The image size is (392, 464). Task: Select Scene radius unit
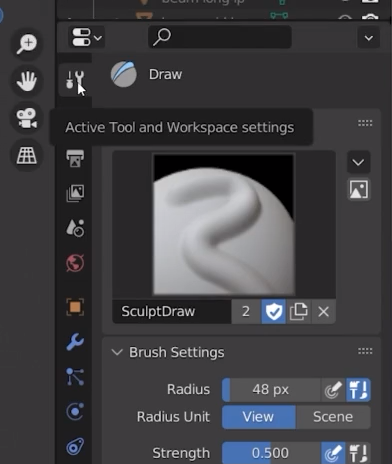click(x=333, y=417)
